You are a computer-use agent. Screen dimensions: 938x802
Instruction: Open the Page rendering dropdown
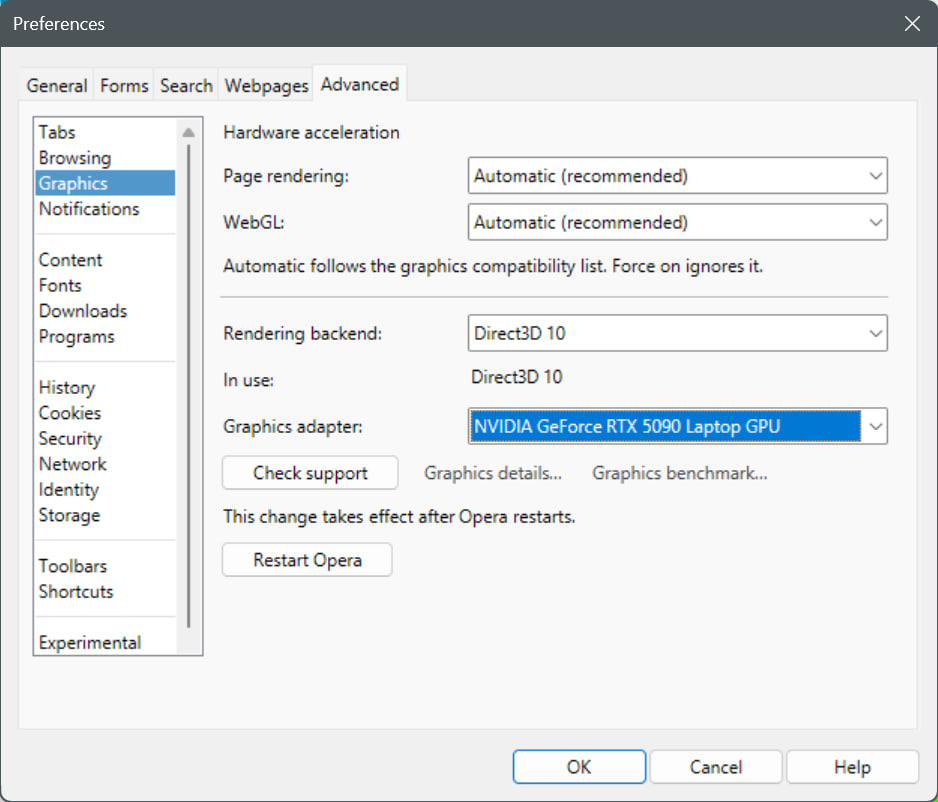tap(677, 176)
